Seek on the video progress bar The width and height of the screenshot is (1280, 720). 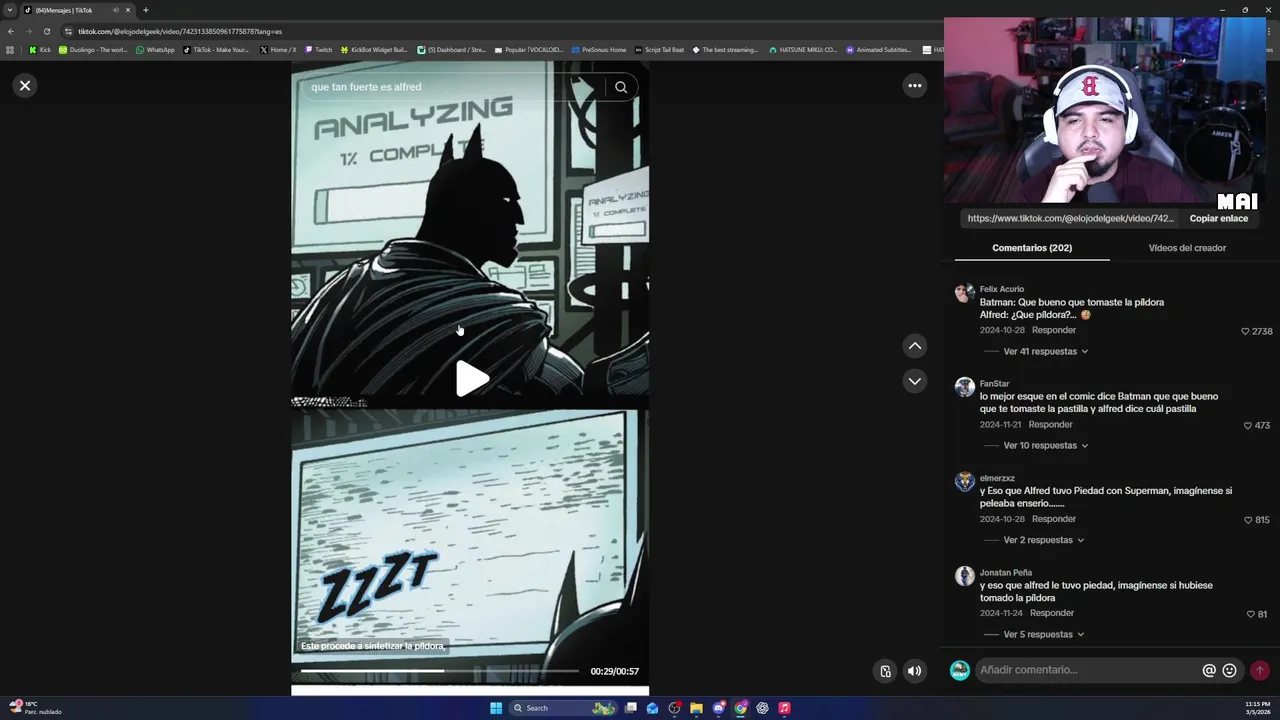439,671
